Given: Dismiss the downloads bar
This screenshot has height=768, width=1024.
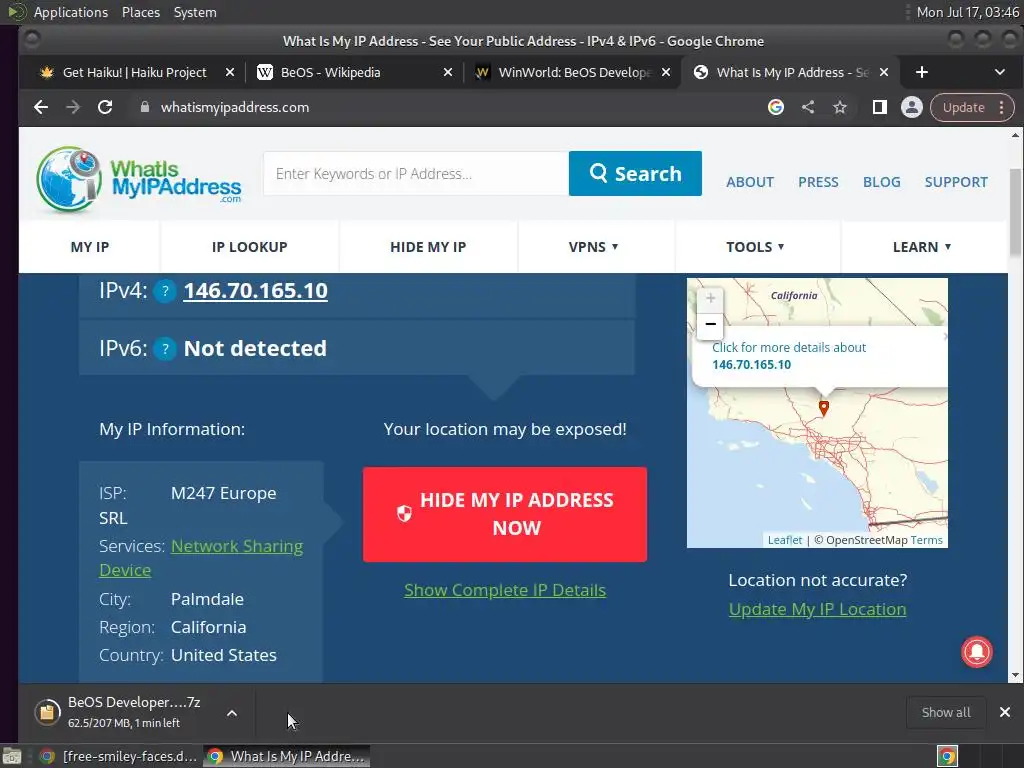Looking at the screenshot, I should pyautogui.click(x=1005, y=712).
